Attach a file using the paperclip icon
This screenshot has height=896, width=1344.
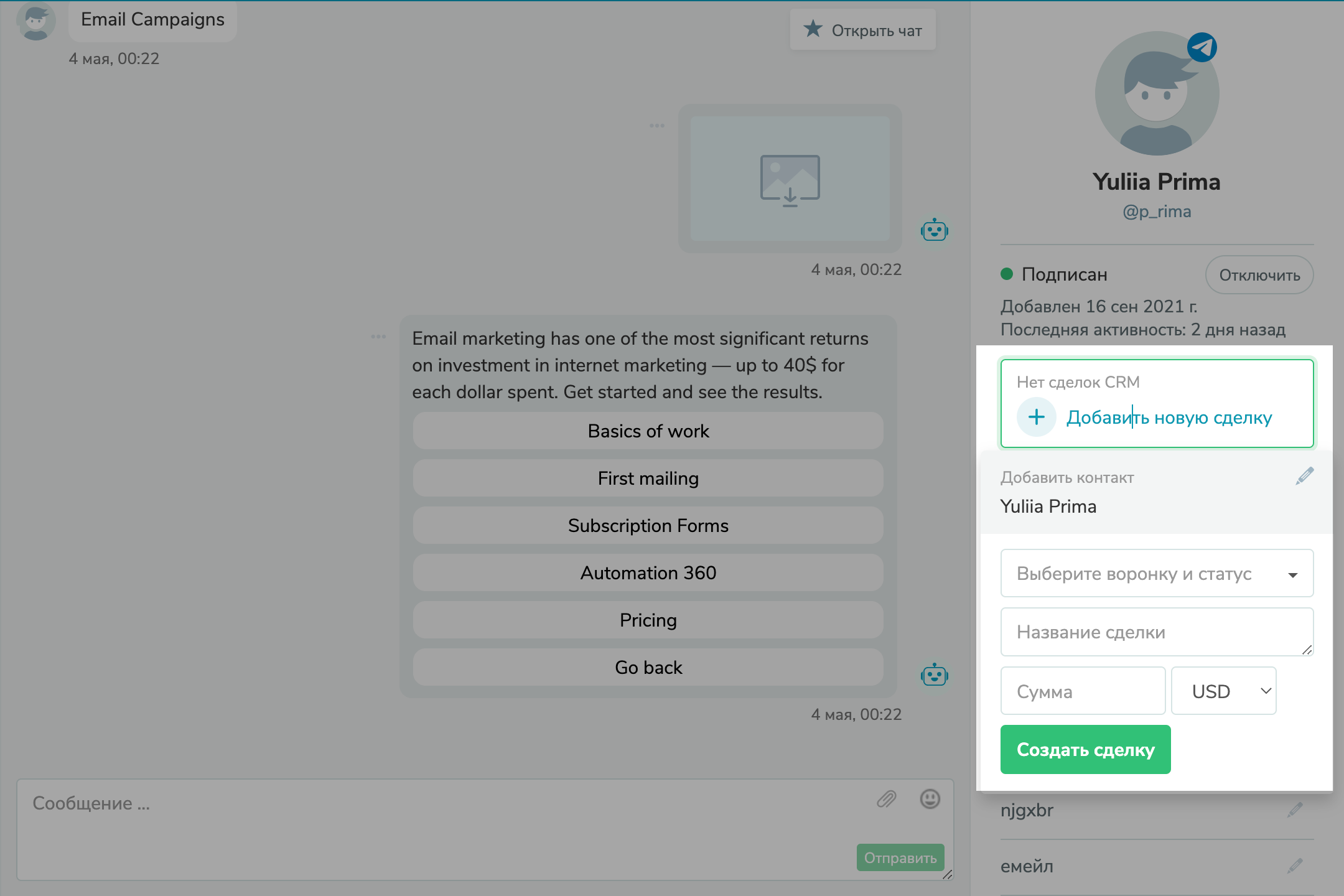pyautogui.click(x=886, y=799)
